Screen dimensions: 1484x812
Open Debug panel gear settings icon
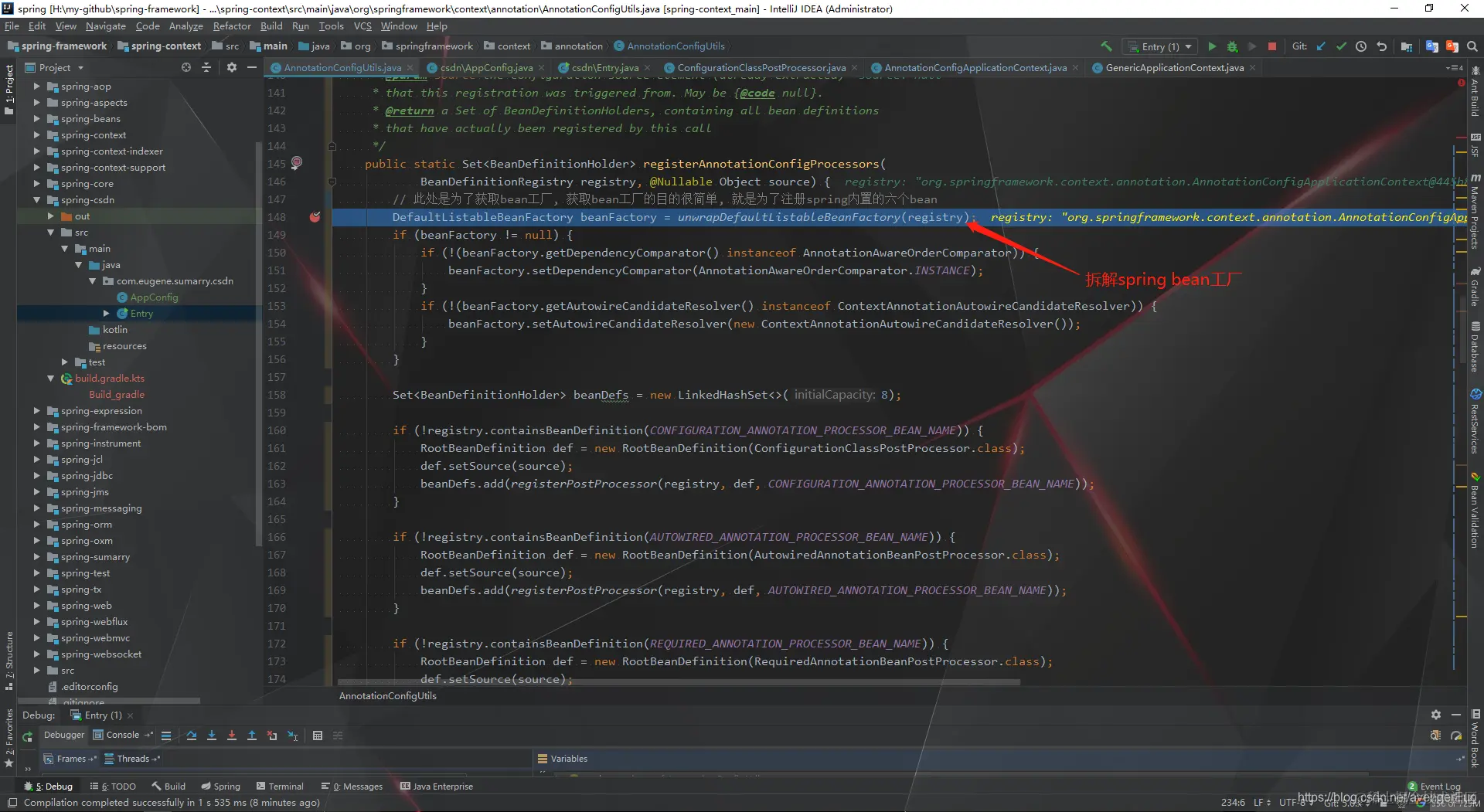click(x=1435, y=715)
